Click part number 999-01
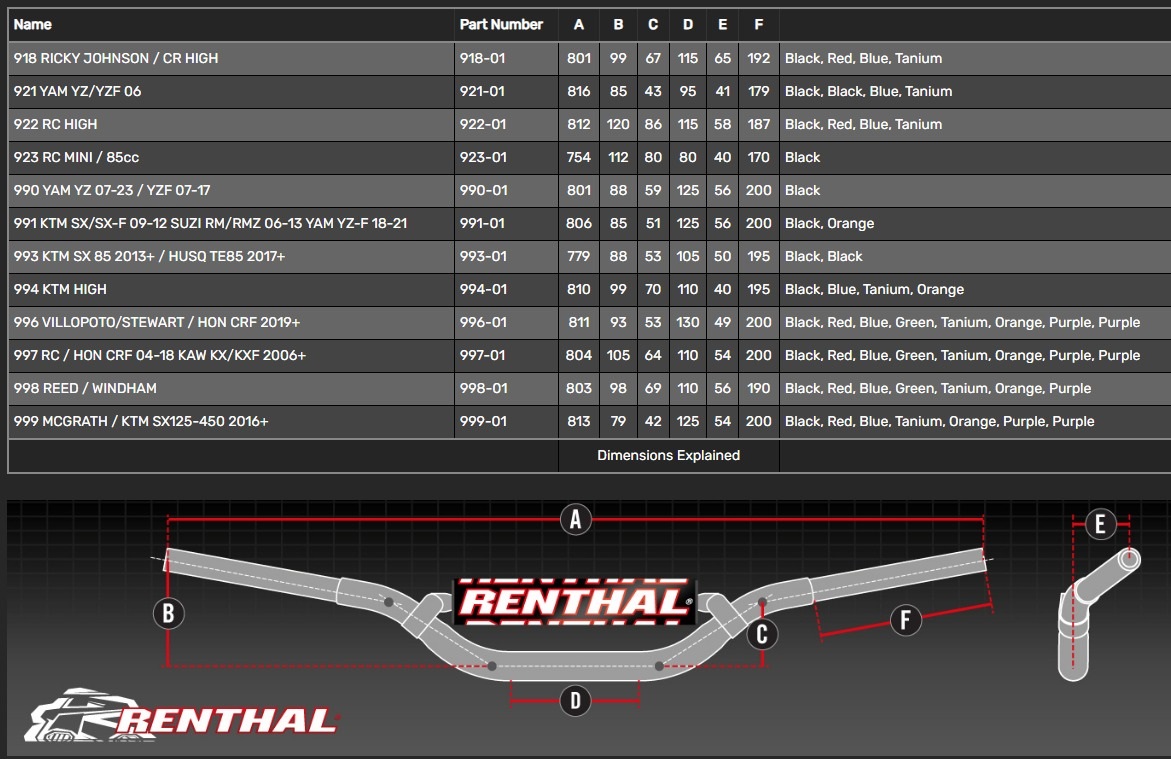This screenshot has height=759, width=1171. tap(483, 421)
